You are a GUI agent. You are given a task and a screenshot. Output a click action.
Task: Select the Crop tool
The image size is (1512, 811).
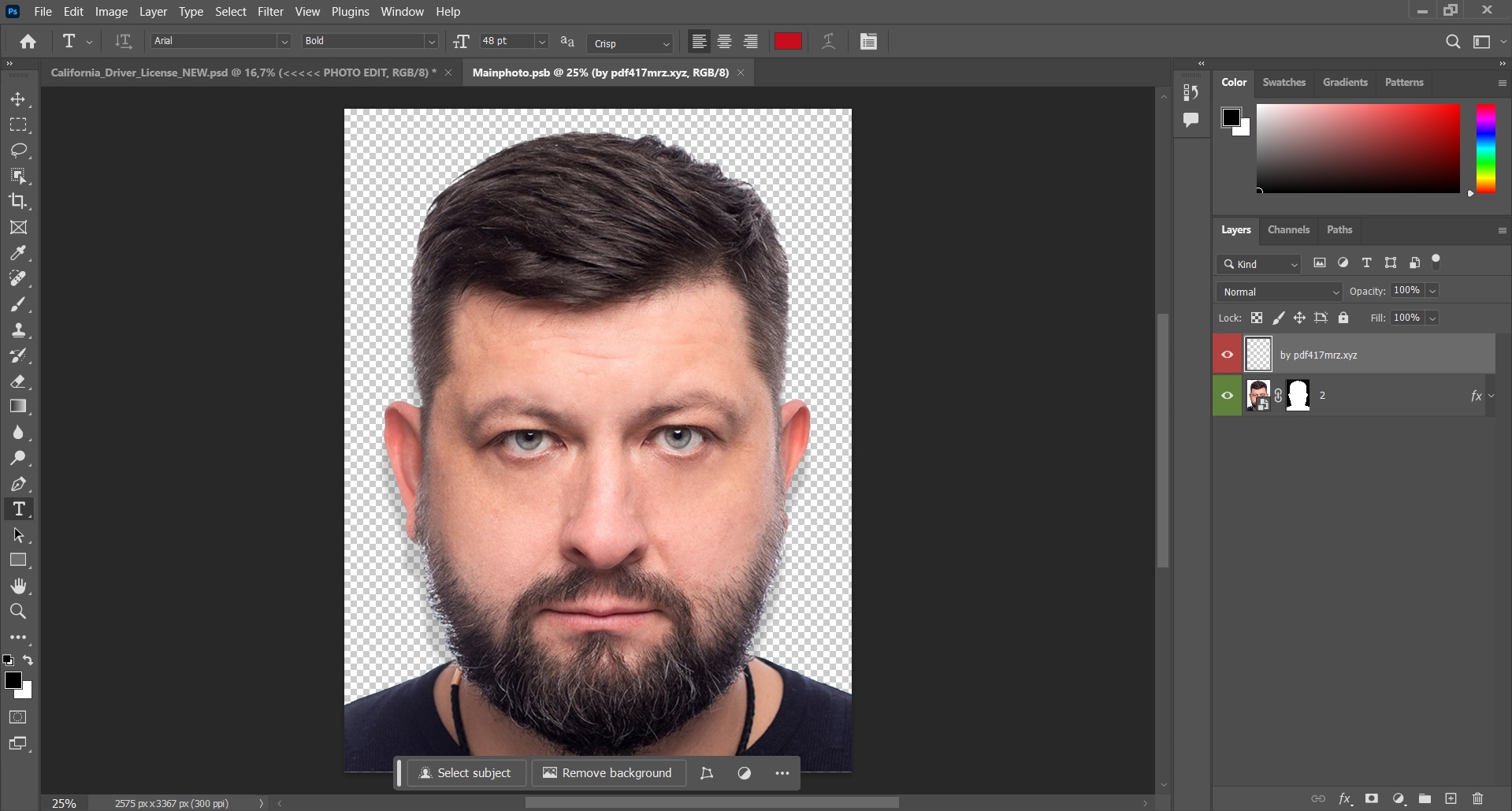pos(19,202)
